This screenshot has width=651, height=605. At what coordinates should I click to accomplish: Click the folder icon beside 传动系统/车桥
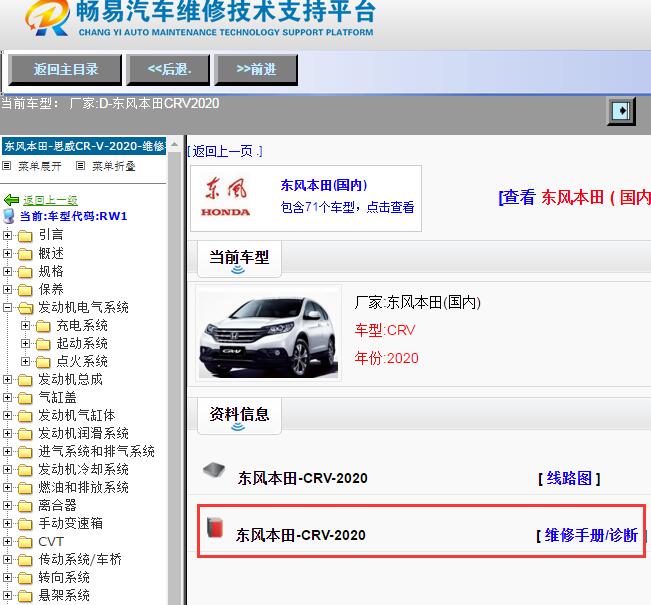[25, 560]
